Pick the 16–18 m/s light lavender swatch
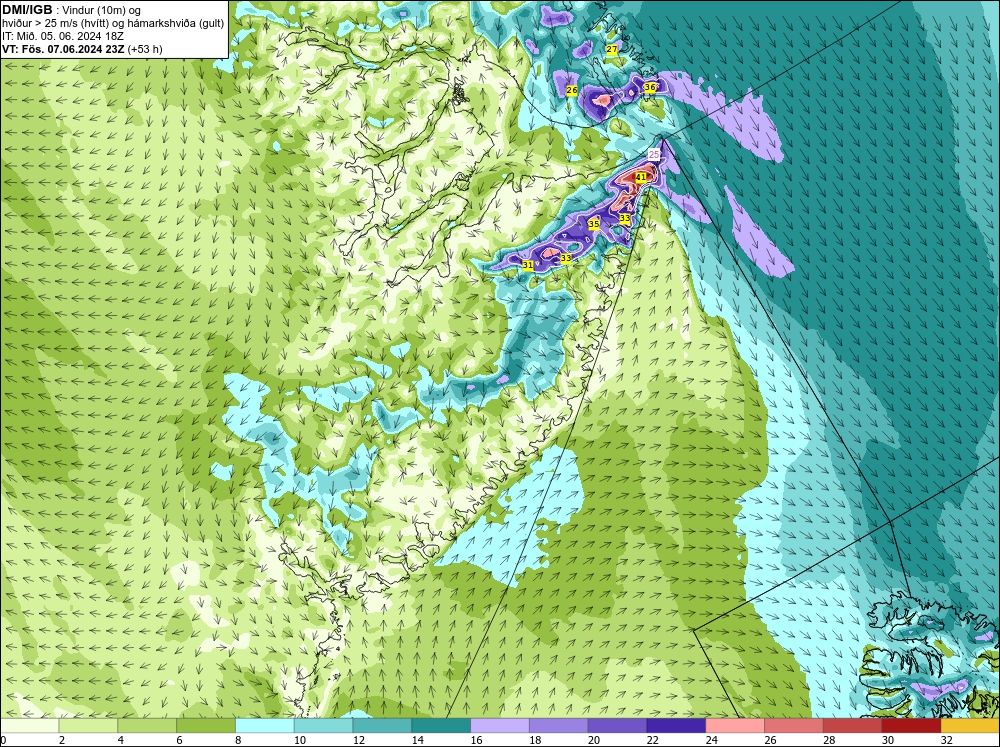The image size is (1000, 747). tap(499, 725)
